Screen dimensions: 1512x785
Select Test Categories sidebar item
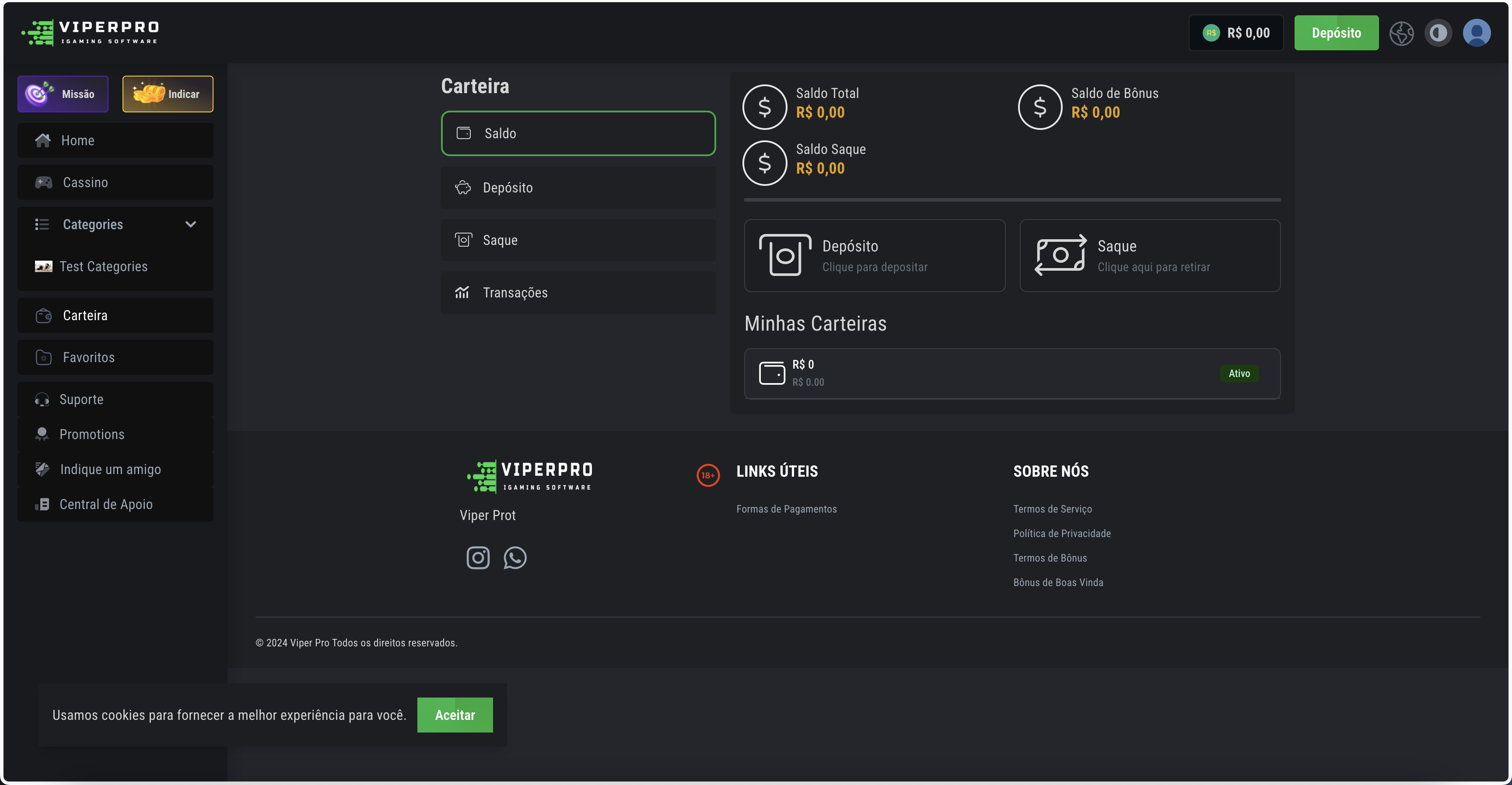(103, 266)
